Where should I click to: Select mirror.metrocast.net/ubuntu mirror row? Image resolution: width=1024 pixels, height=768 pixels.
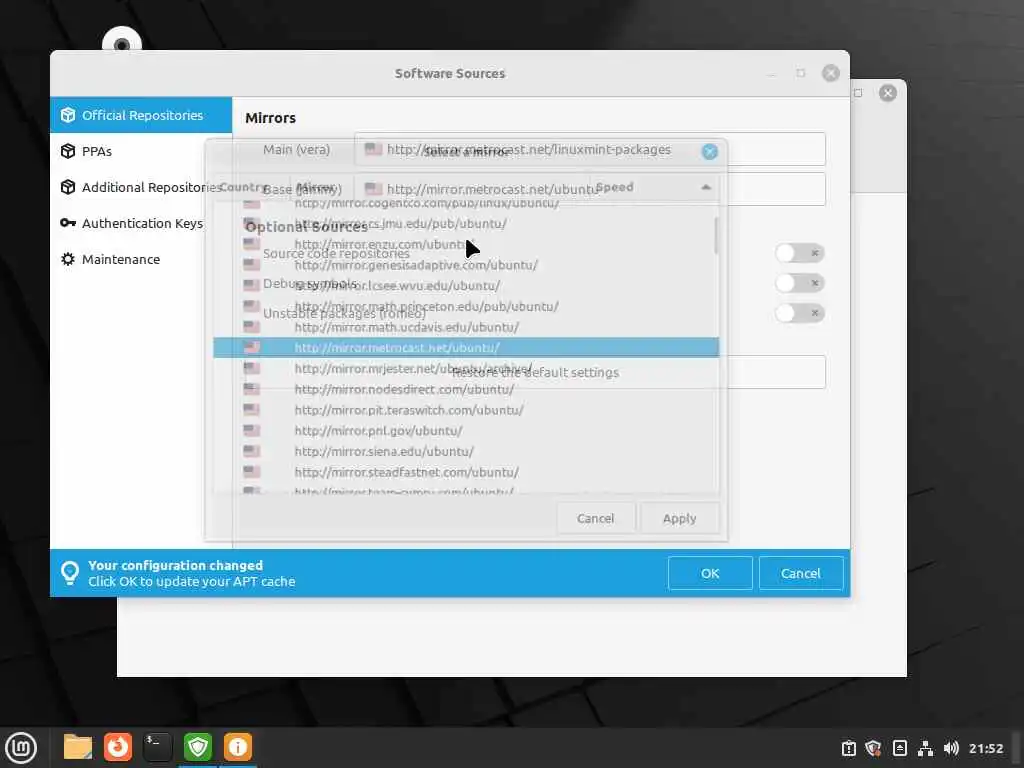coord(466,347)
